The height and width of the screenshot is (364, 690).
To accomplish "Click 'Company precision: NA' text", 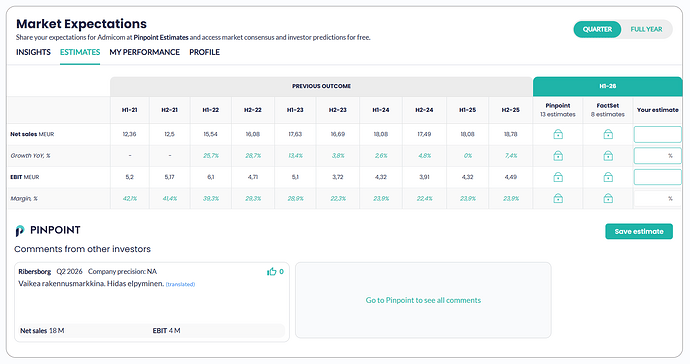I will click(x=122, y=272).
